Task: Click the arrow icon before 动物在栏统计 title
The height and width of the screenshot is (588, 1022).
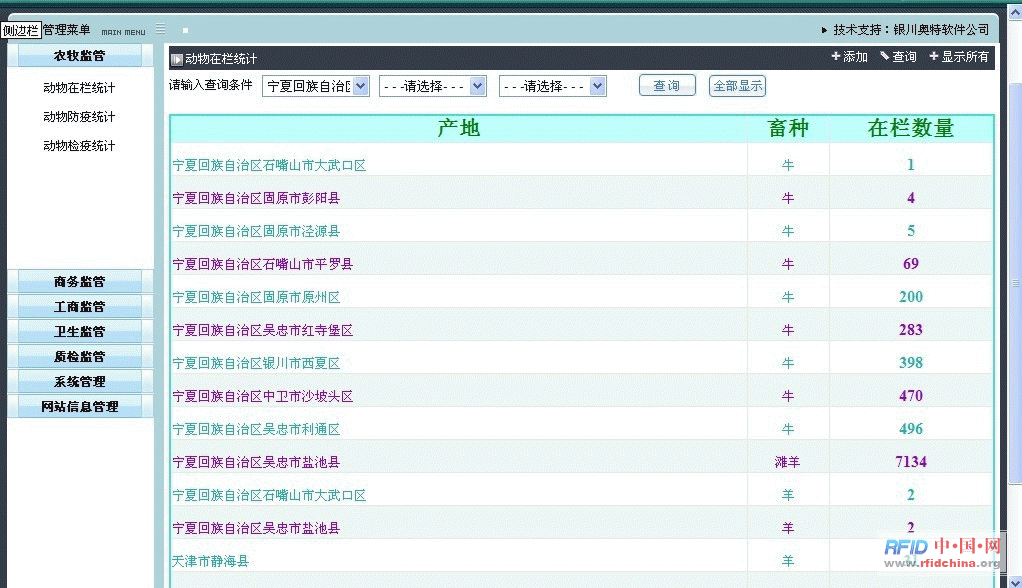Action: pos(177,60)
